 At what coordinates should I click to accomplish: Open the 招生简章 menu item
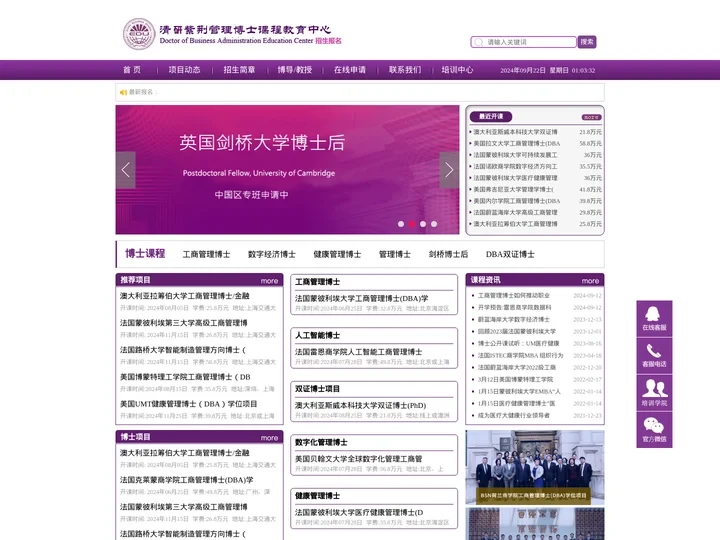[x=239, y=70]
